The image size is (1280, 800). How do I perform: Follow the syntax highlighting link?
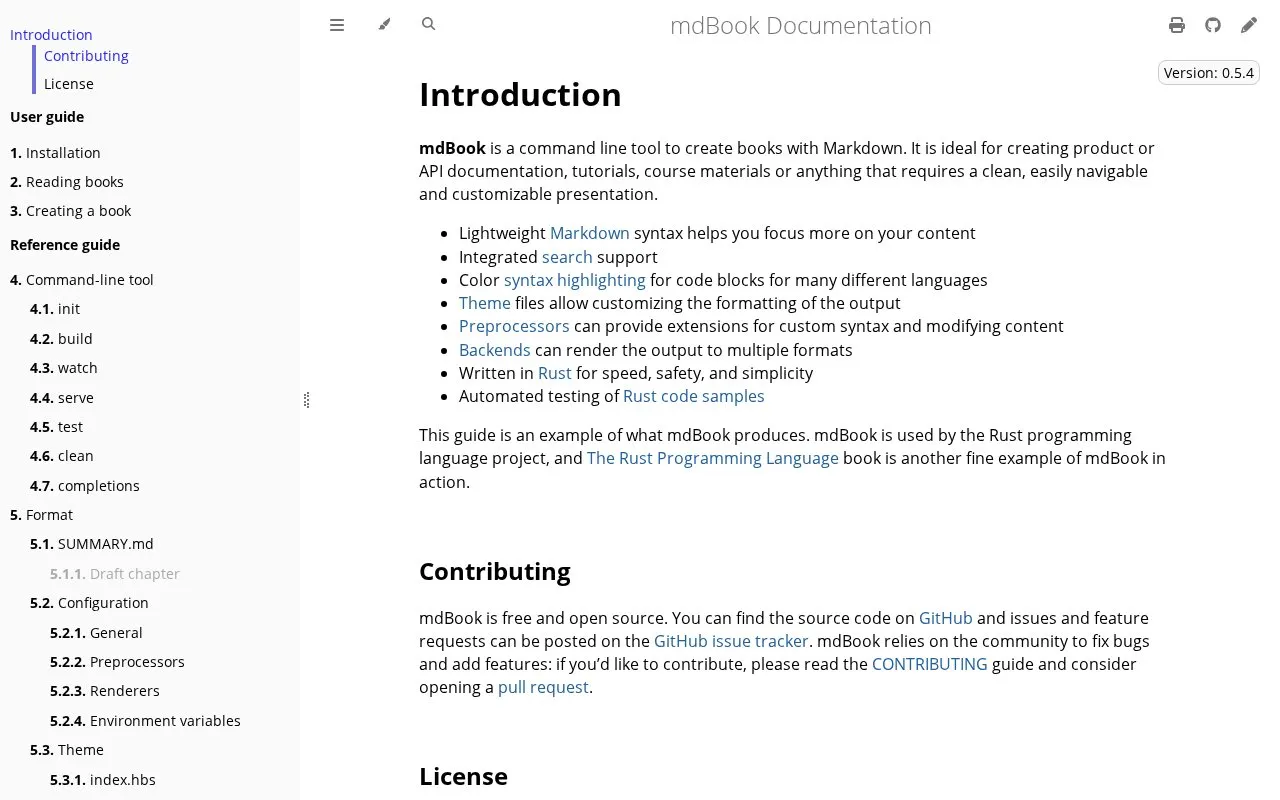[x=575, y=280]
